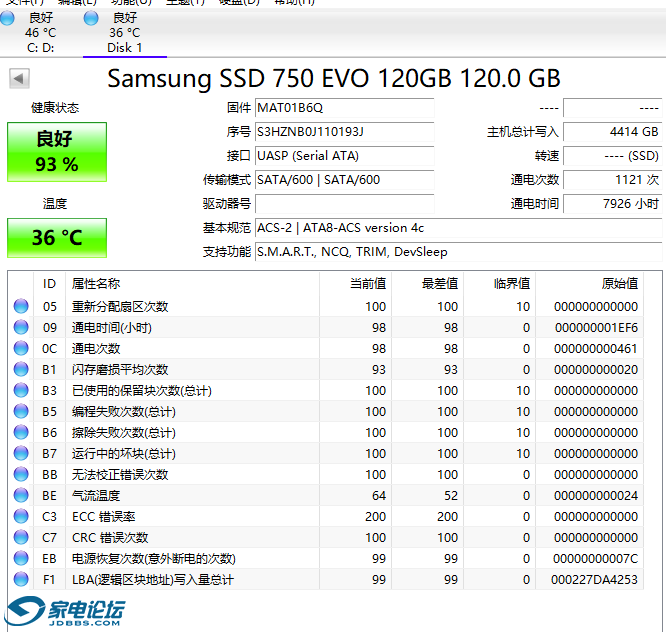
Task: Click the power on count value 1121 次
Action: coord(612,180)
